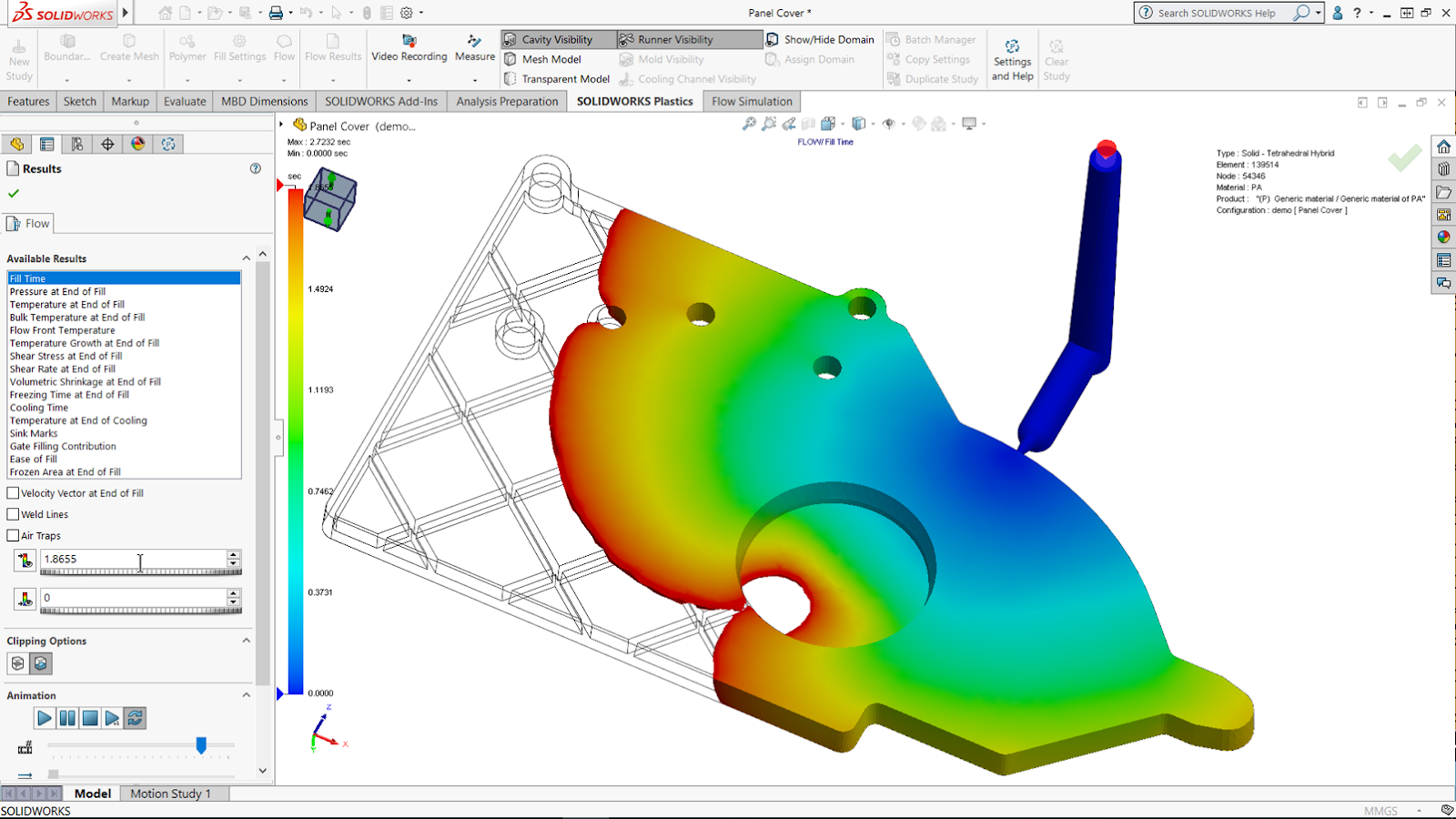Select Shear Stress at End of Fill result
Viewport: 1456px width, 819px height.
(x=65, y=356)
